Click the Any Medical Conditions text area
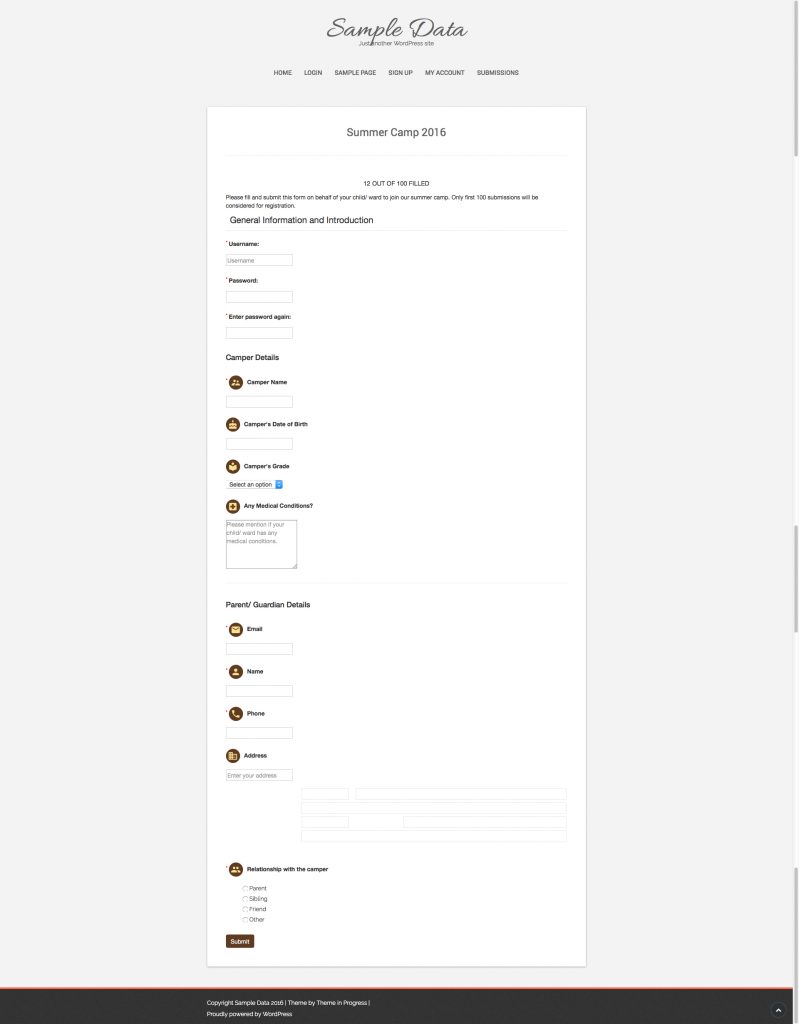799x1024 pixels. pyautogui.click(x=261, y=544)
